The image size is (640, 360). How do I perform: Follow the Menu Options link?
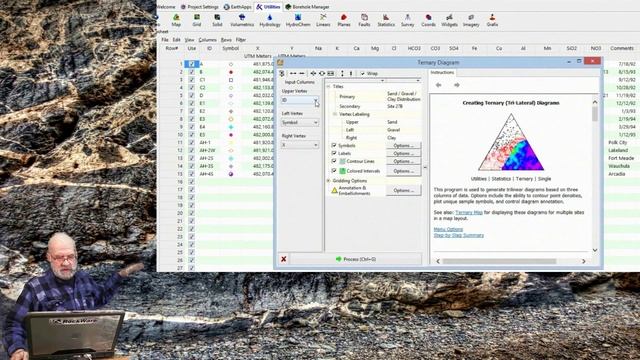[x=448, y=229]
